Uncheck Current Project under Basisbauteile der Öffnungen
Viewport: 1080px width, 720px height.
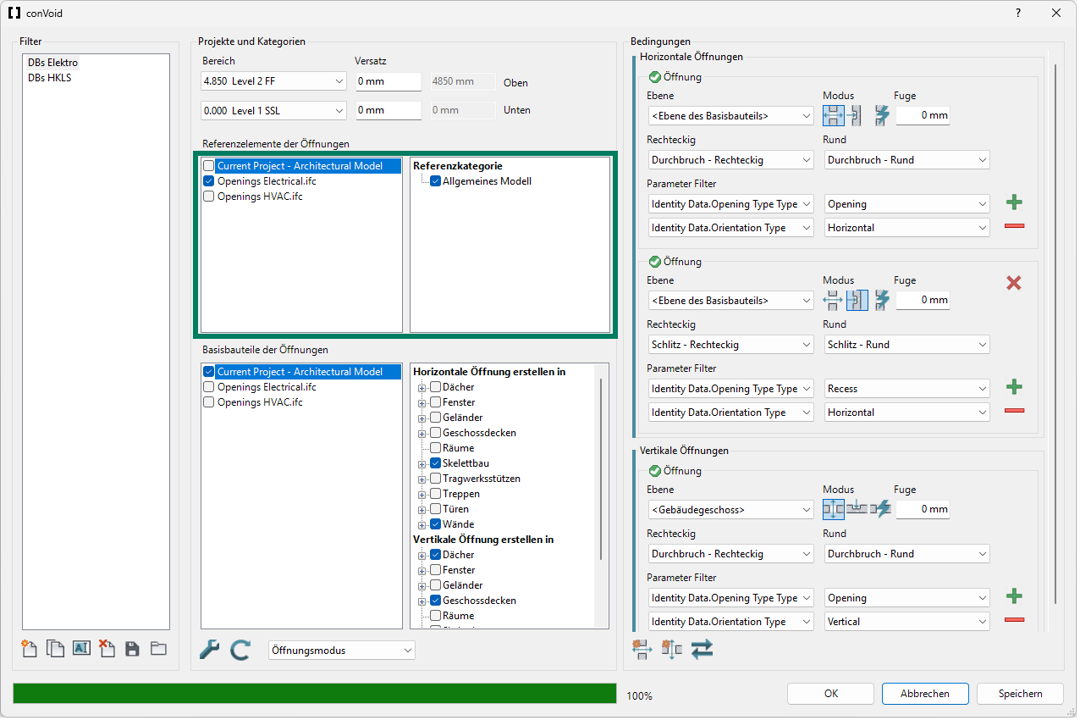tap(209, 372)
